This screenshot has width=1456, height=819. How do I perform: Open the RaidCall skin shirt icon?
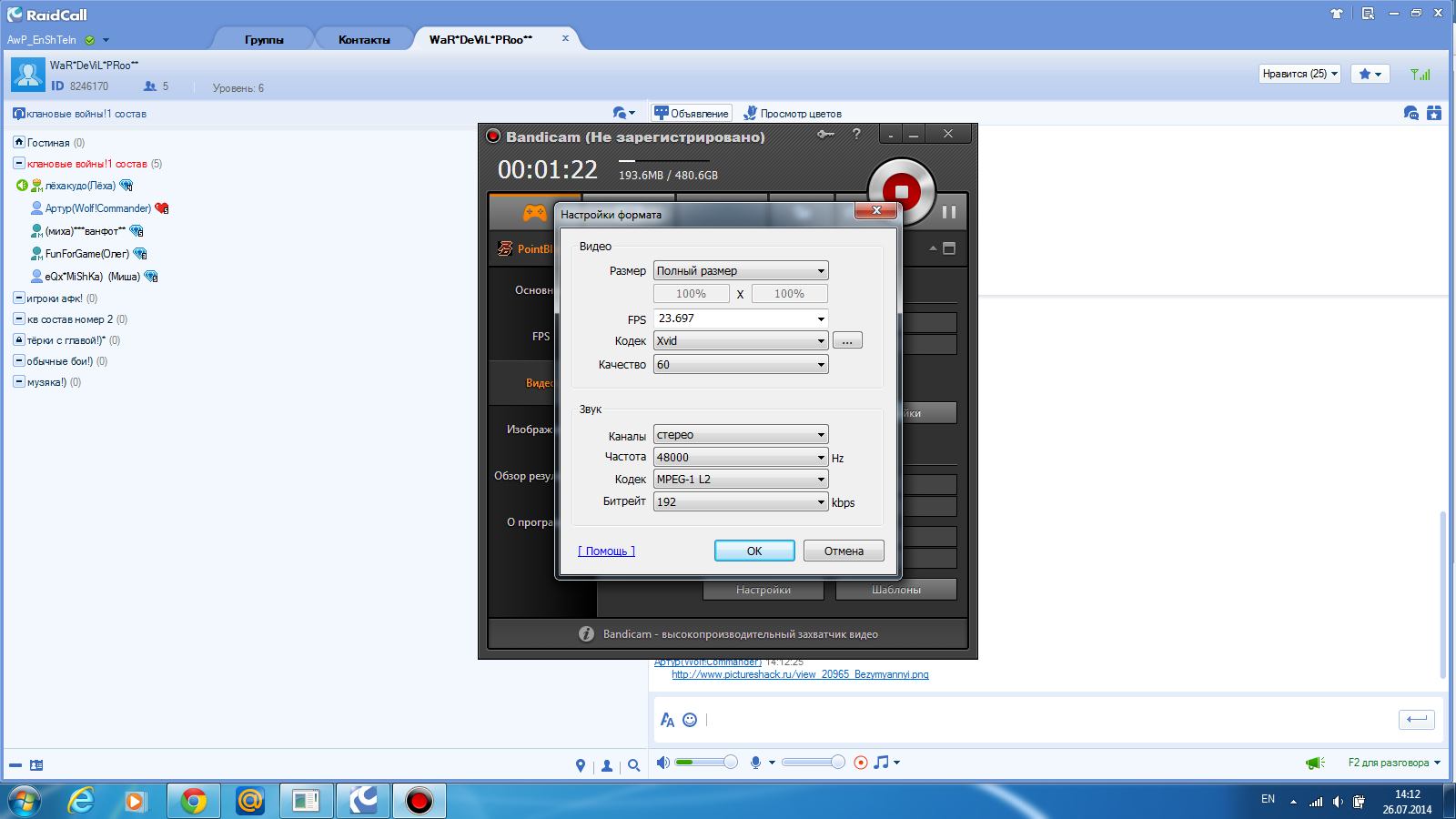(1337, 14)
